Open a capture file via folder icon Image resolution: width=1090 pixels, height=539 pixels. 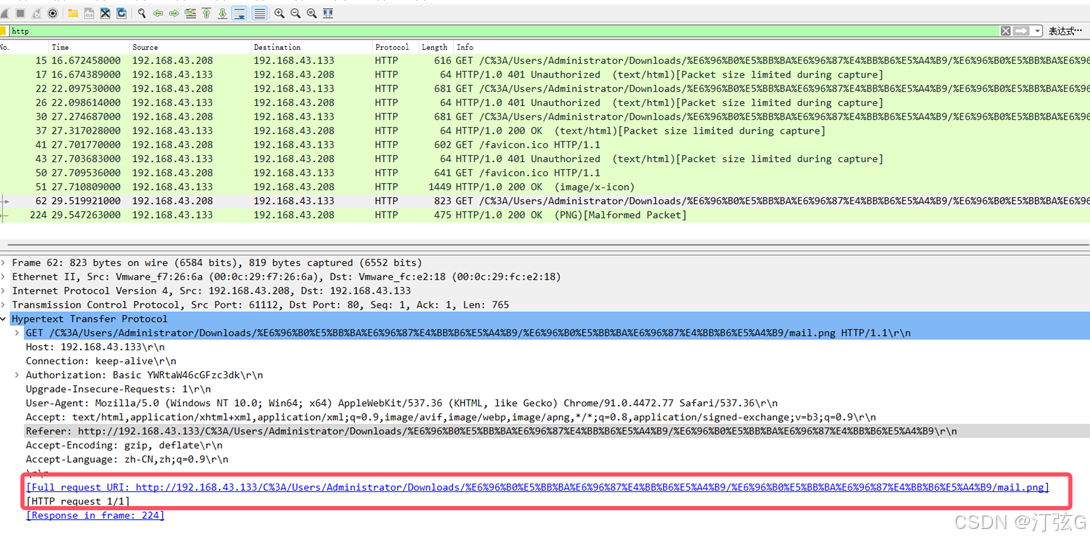[x=73, y=13]
